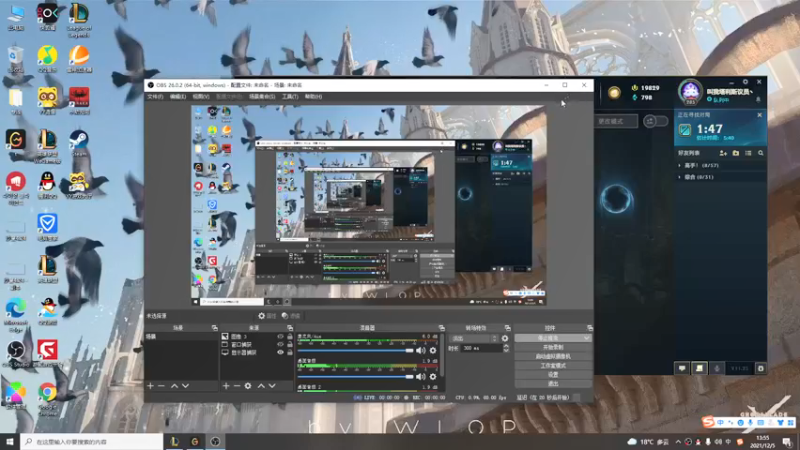Open File menu in OBS
Screen dimensions: 800x450
(155, 96)
